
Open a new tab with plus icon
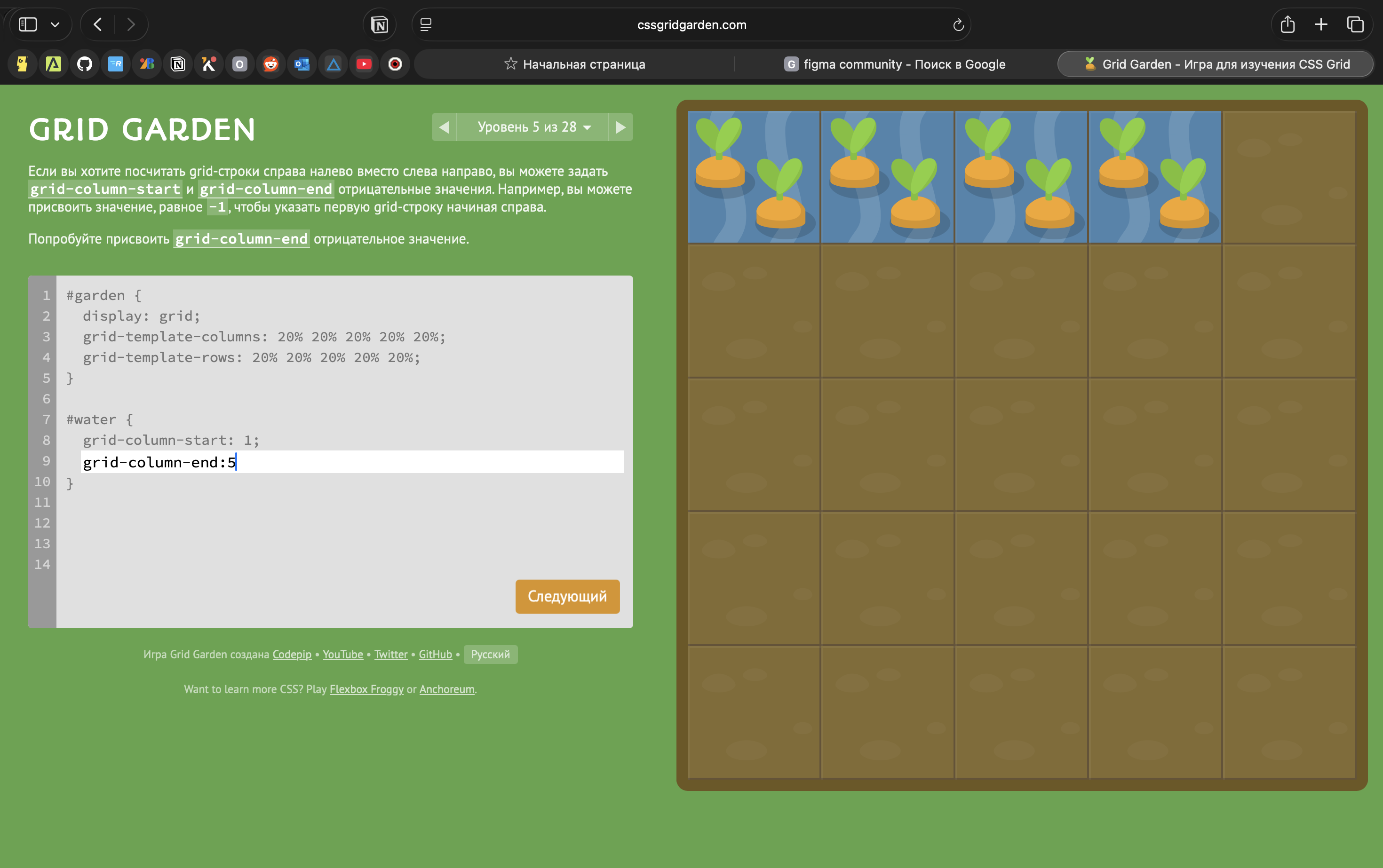tap(1321, 24)
